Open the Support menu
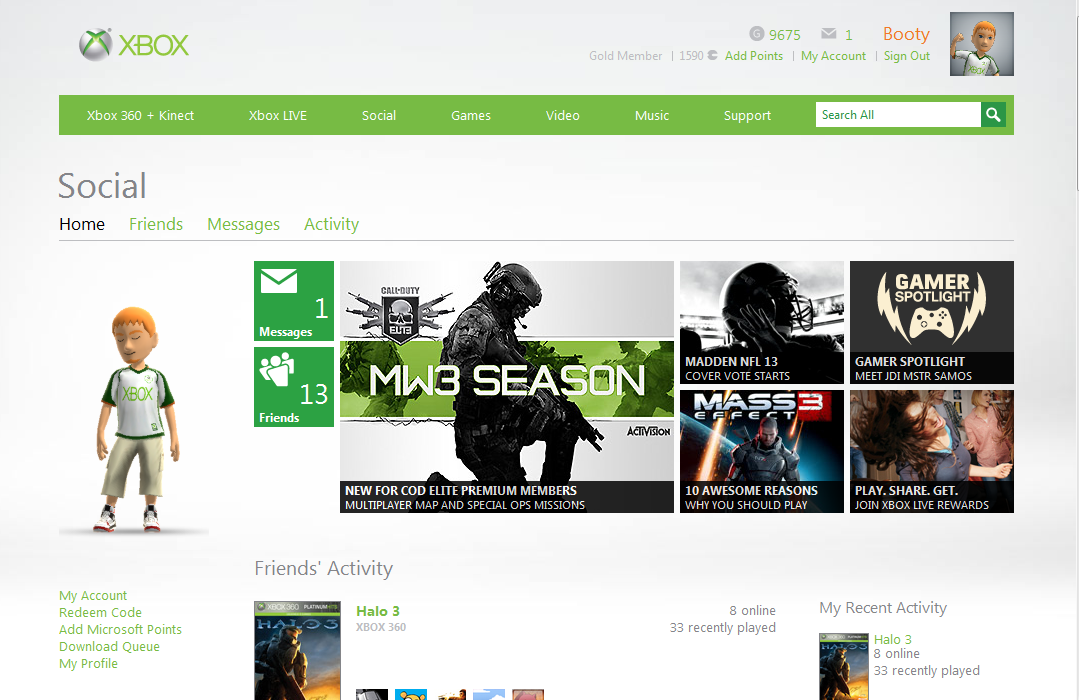 [747, 116]
